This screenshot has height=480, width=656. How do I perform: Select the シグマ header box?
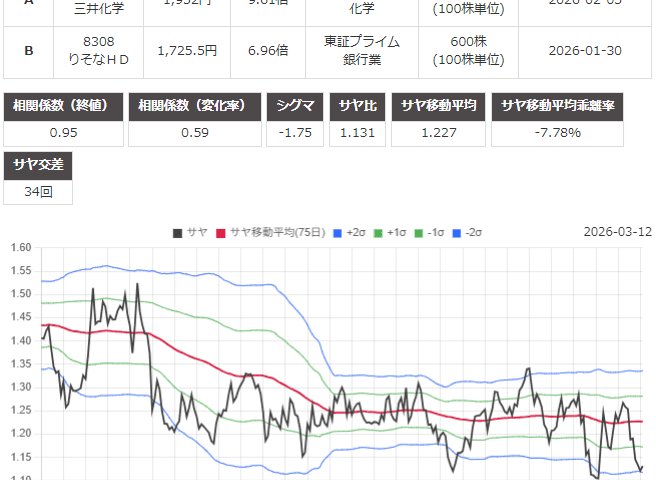click(x=295, y=105)
